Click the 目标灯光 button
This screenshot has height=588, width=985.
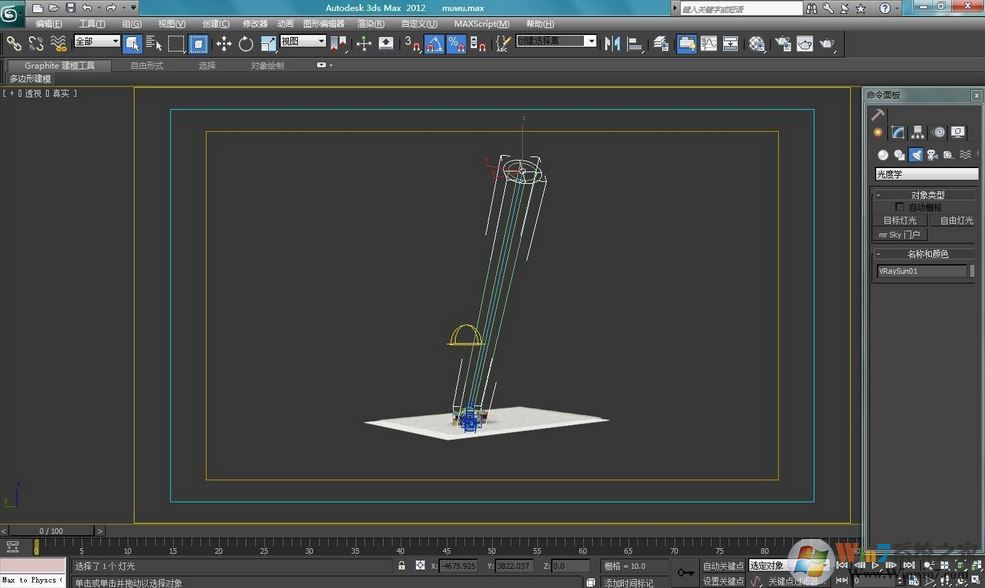[899, 220]
